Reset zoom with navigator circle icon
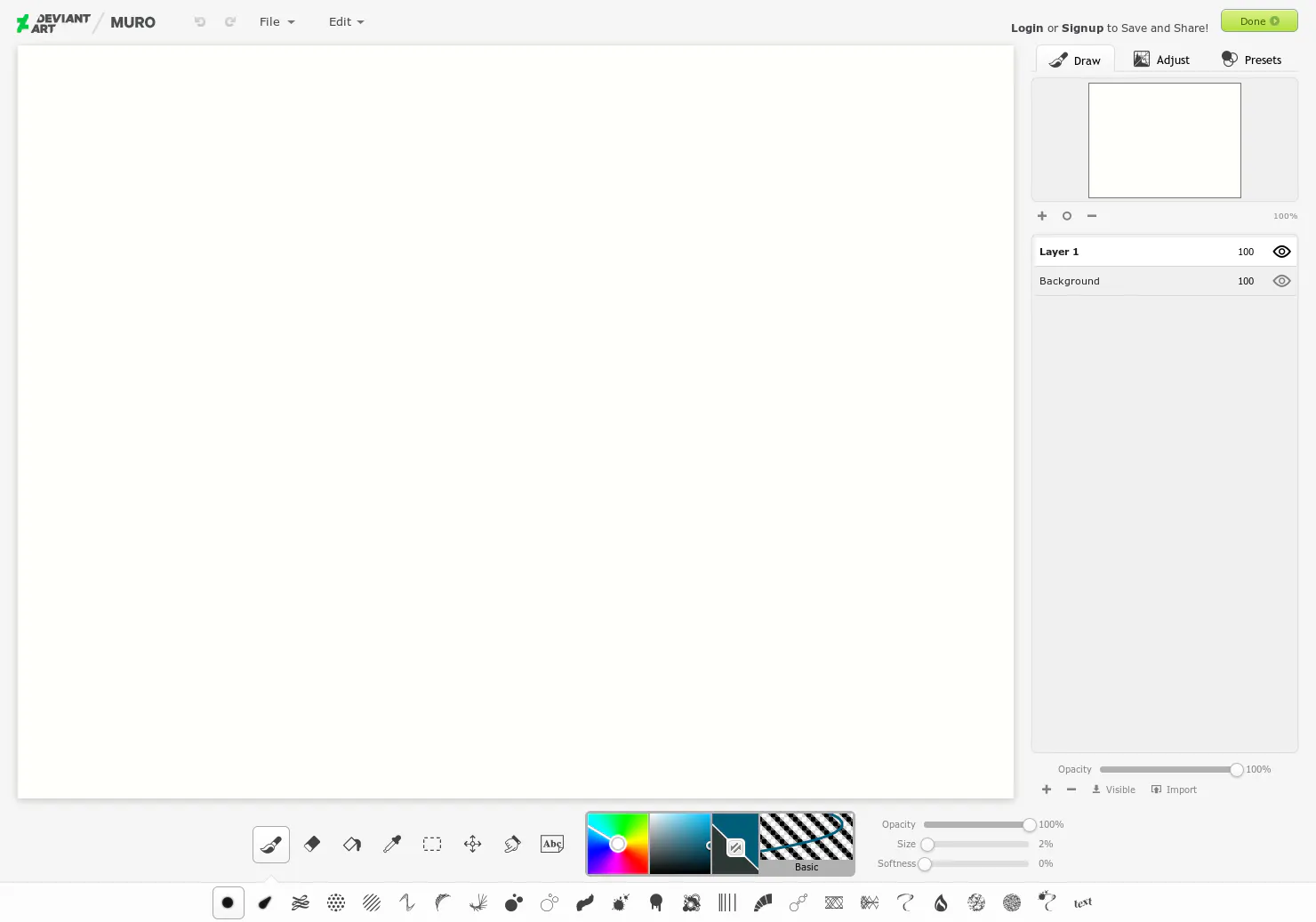The width and height of the screenshot is (1316, 922). click(1067, 216)
